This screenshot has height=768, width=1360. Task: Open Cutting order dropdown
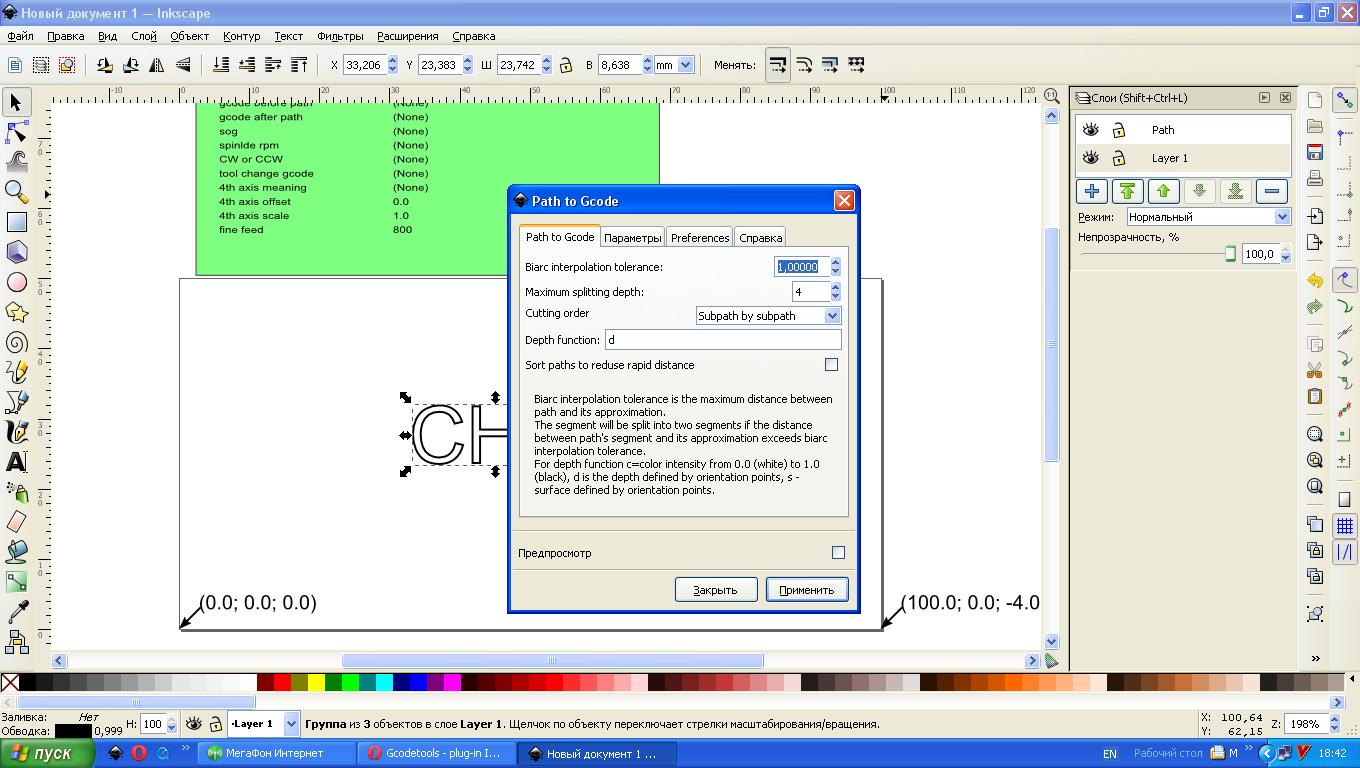click(768, 315)
